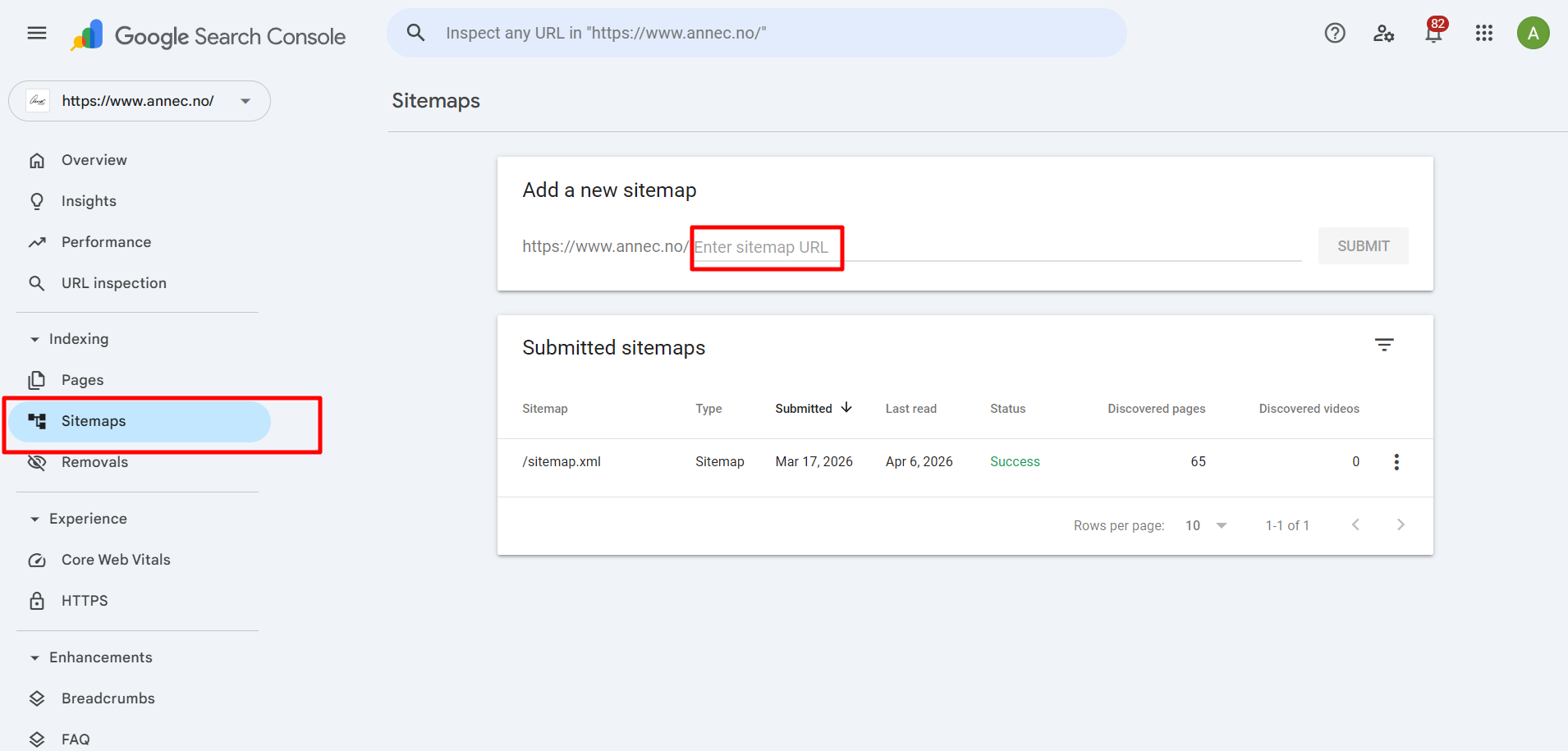Click the Removals crossed-eye icon
The image size is (1568, 751).
click(38, 462)
